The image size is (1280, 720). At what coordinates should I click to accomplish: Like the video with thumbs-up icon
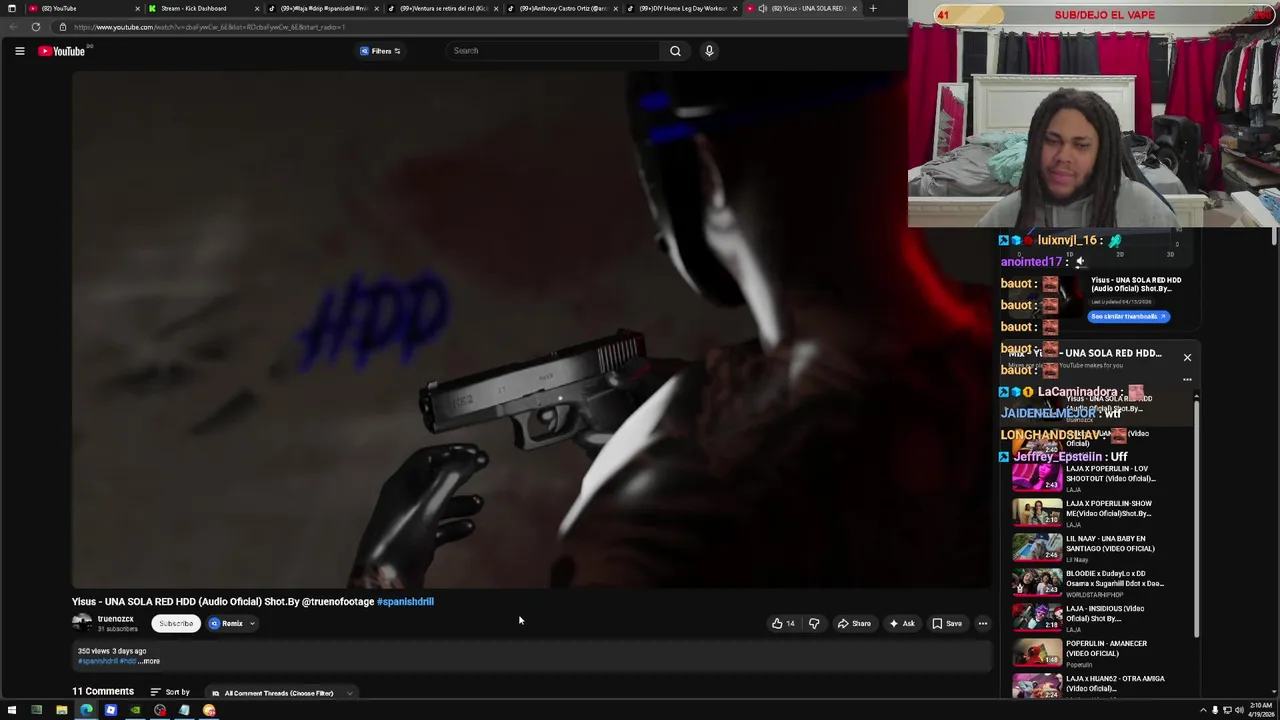783,624
